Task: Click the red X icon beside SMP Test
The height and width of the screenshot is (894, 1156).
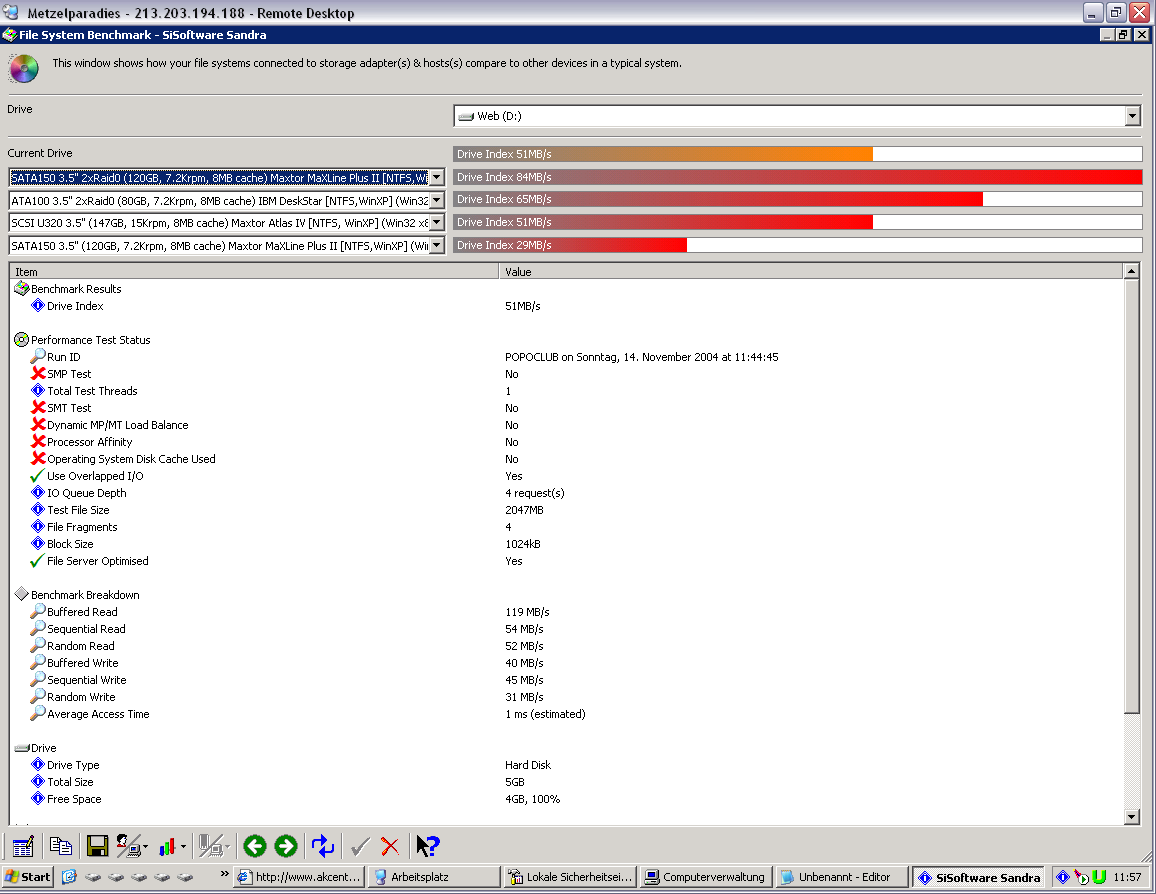Action: [38, 373]
